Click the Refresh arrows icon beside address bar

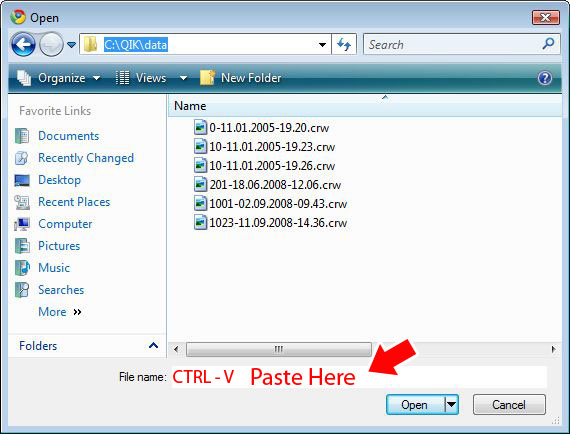(344, 44)
